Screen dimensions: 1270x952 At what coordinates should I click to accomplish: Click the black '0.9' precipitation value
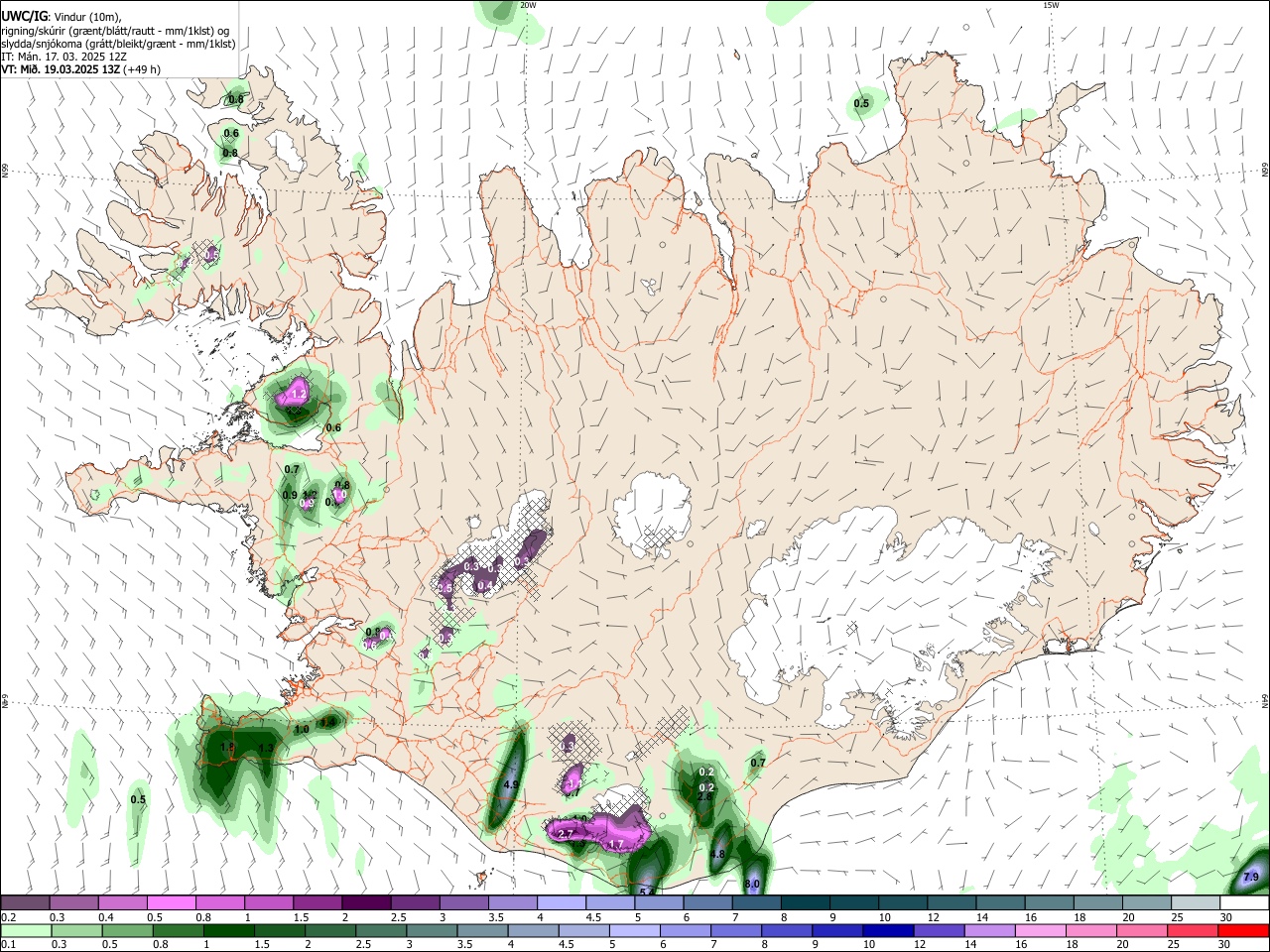pyautogui.click(x=290, y=495)
